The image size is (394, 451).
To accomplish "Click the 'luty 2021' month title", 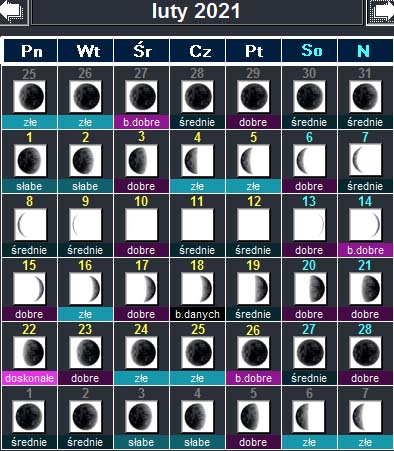I will click(x=197, y=11).
